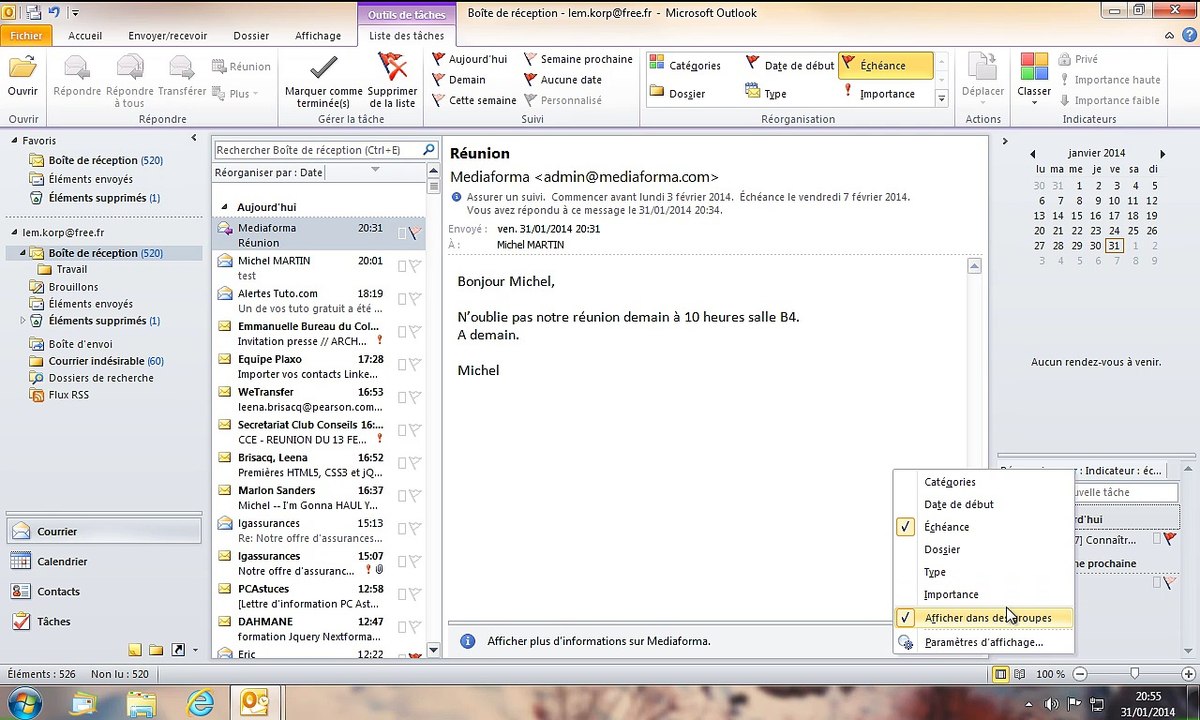The height and width of the screenshot is (720, 1200).
Task: Toggle the Échéance arrangement in ribbon
Action: (x=885, y=65)
